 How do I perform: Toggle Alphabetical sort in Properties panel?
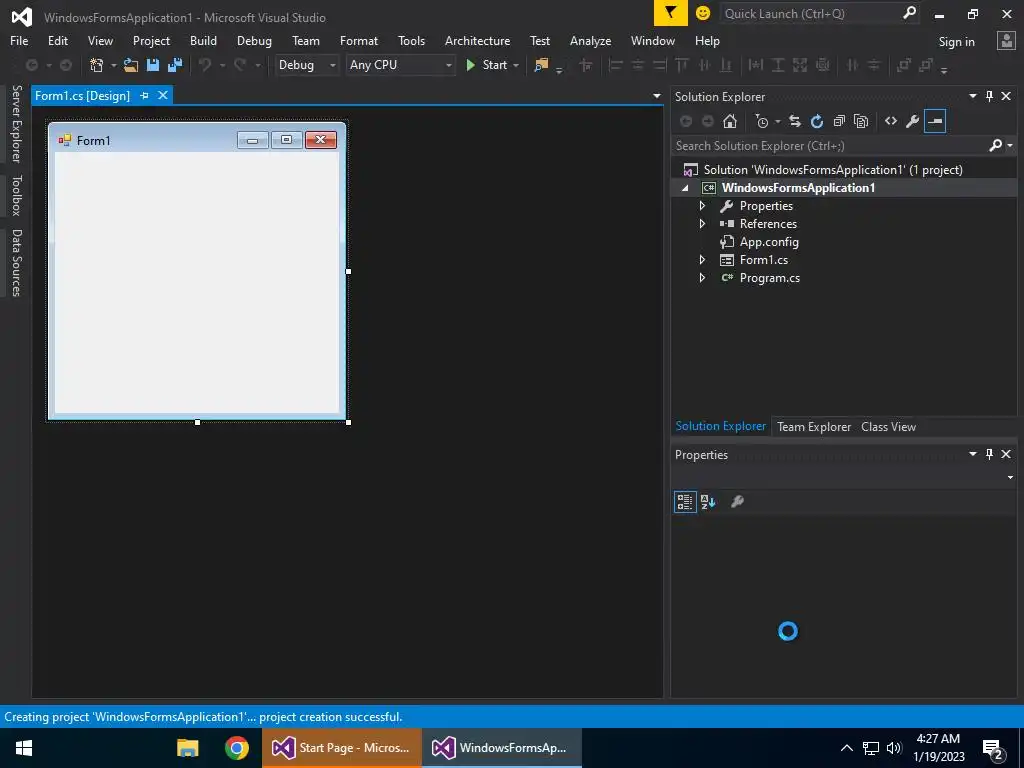708,502
